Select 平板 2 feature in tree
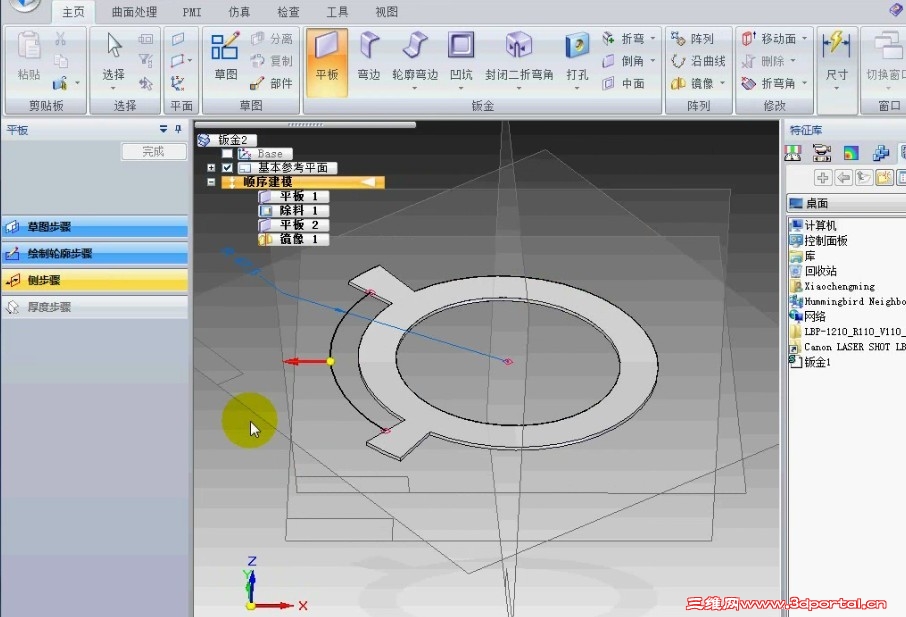The height and width of the screenshot is (617, 906). (x=294, y=225)
